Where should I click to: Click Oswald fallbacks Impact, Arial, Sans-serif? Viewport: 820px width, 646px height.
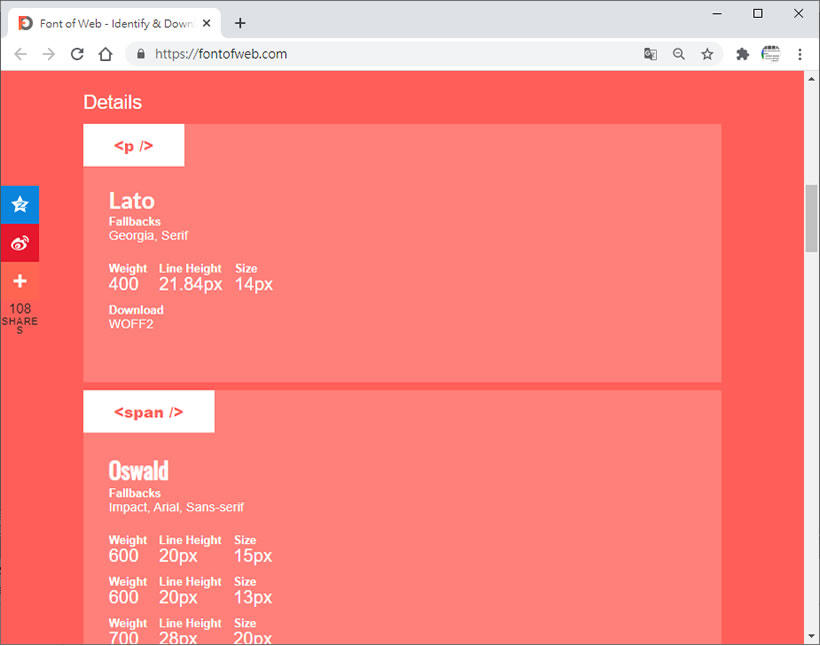pos(176,507)
